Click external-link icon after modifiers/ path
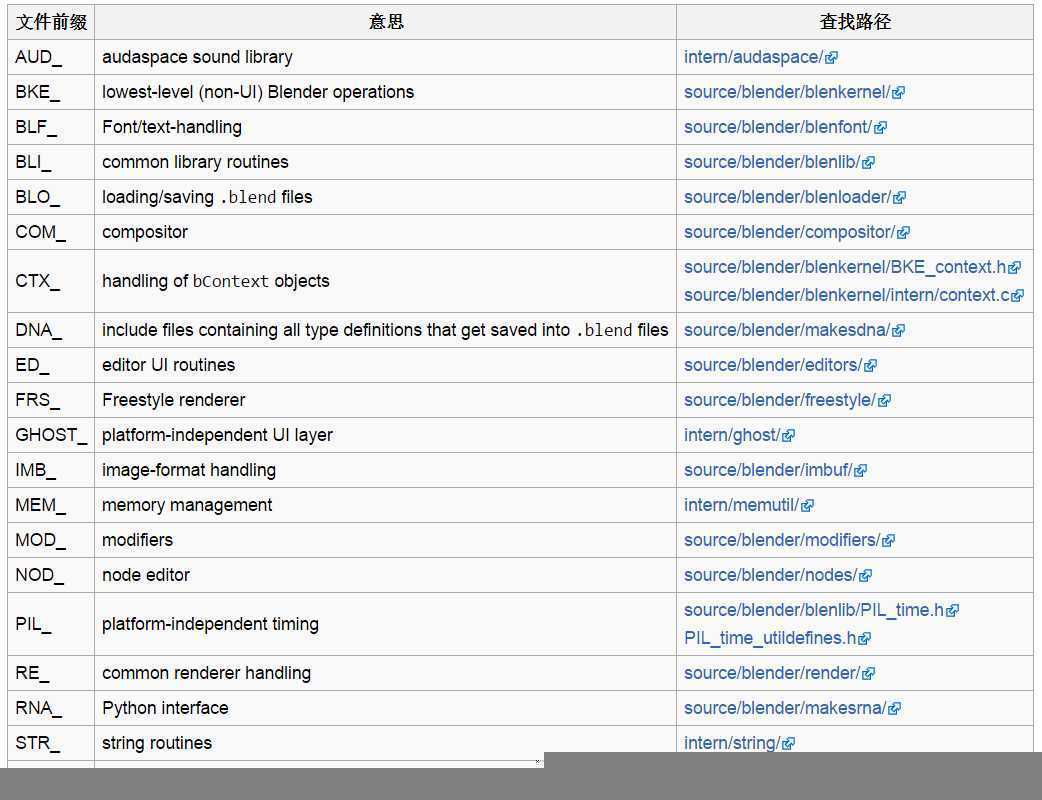The height and width of the screenshot is (800, 1042). click(x=889, y=541)
